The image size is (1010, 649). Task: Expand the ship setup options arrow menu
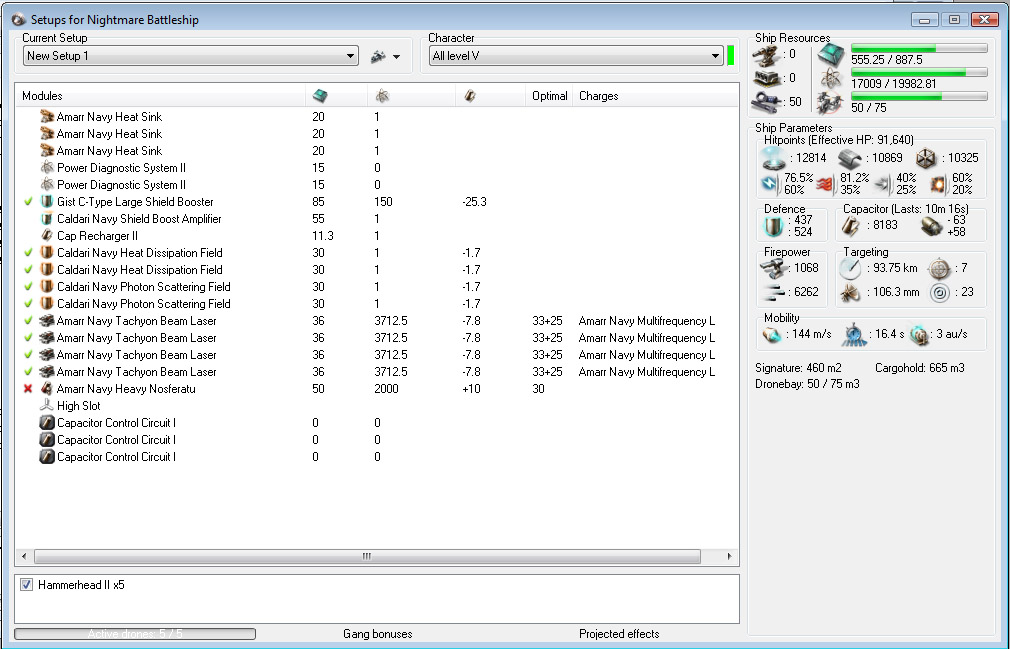click(396, 57)
